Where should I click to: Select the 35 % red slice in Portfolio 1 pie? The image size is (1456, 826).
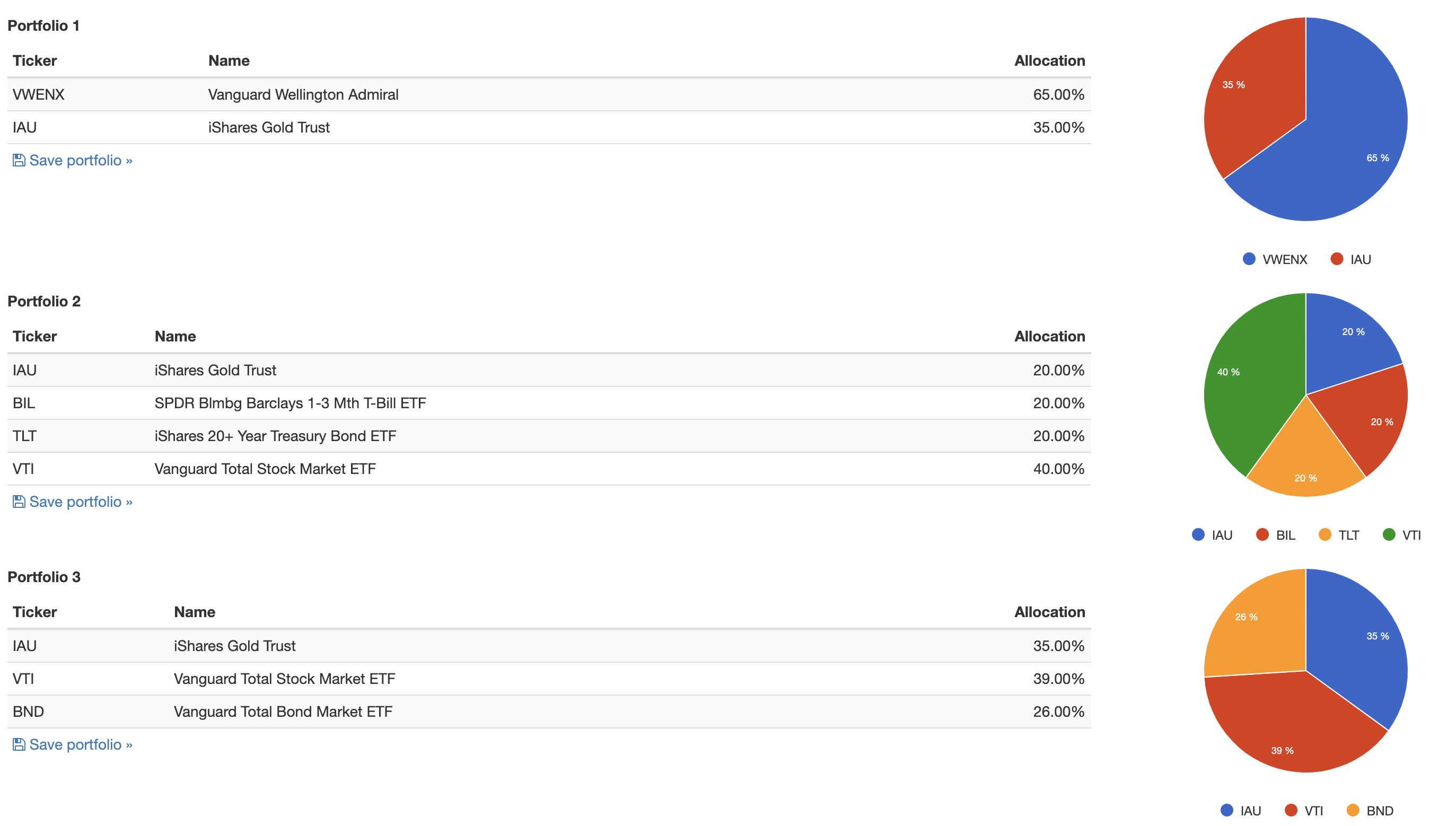tap(1253, 96)
